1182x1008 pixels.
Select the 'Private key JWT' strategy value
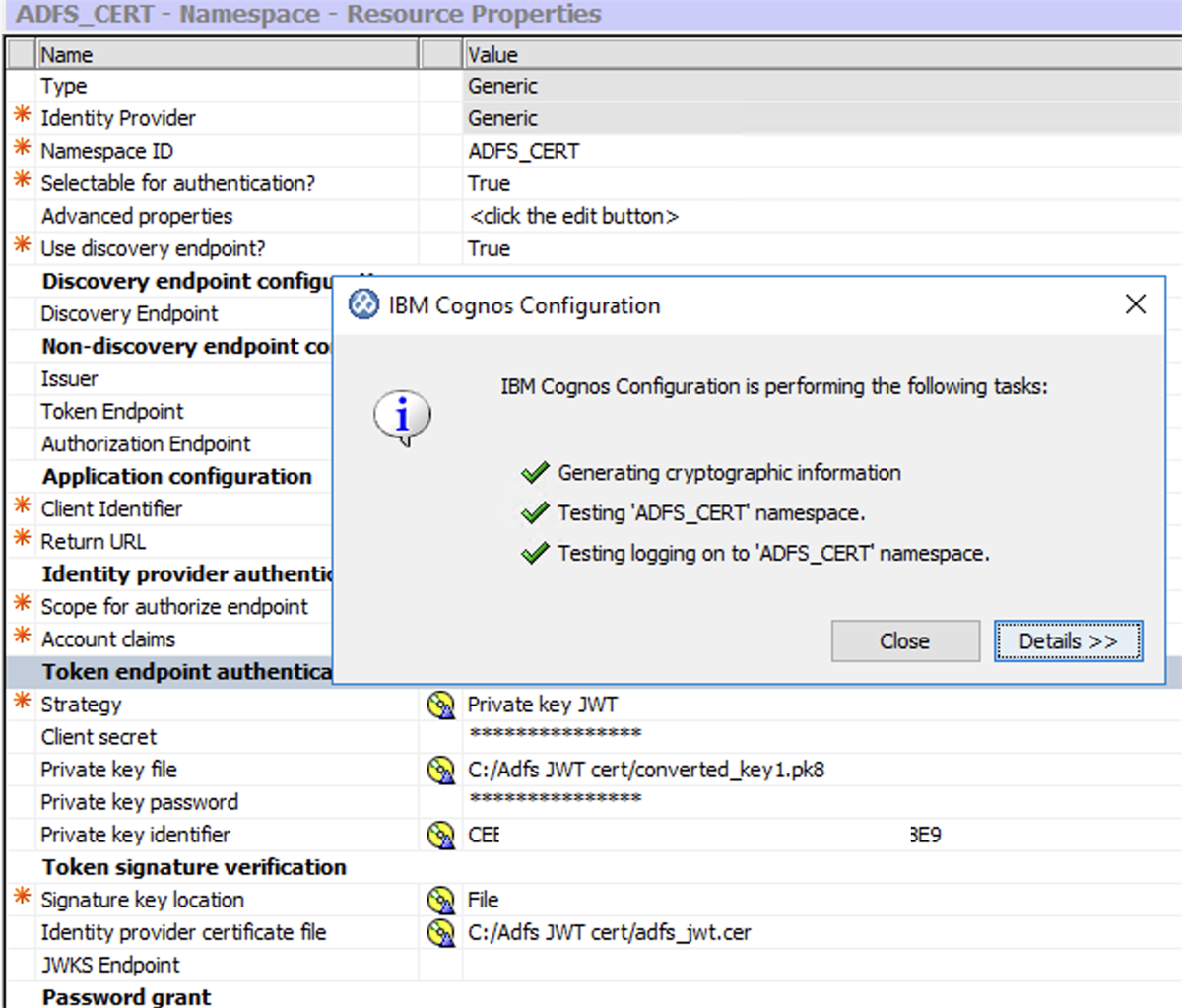(x=543, y=705)
